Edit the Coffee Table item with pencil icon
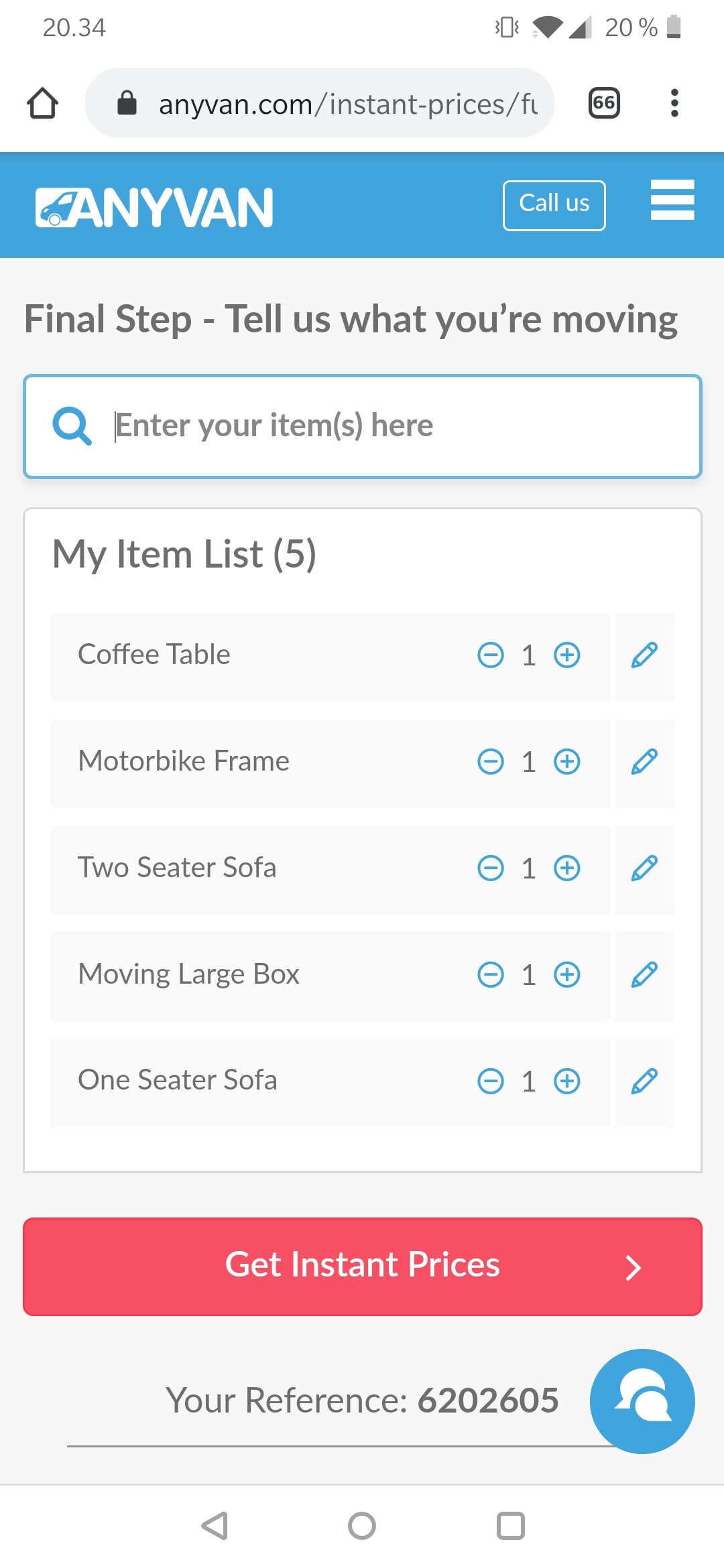The image size is (724, 1568). point(644,655)
